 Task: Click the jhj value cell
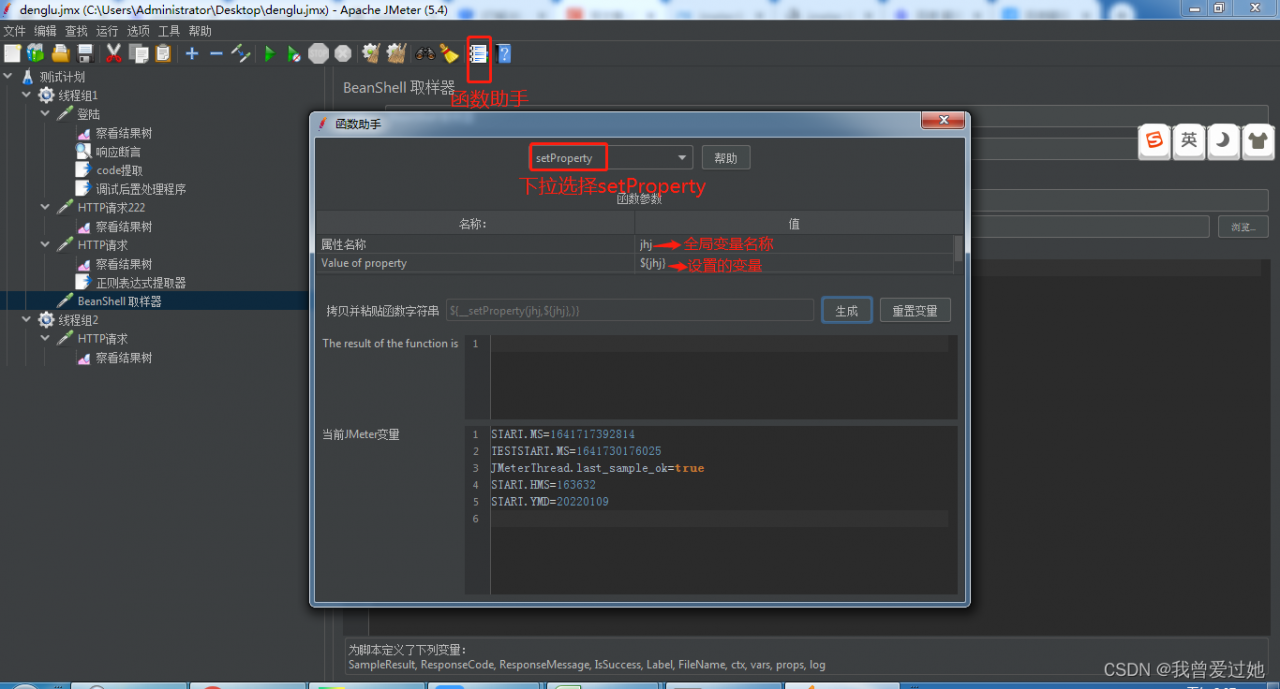click(x=794, y=244)
